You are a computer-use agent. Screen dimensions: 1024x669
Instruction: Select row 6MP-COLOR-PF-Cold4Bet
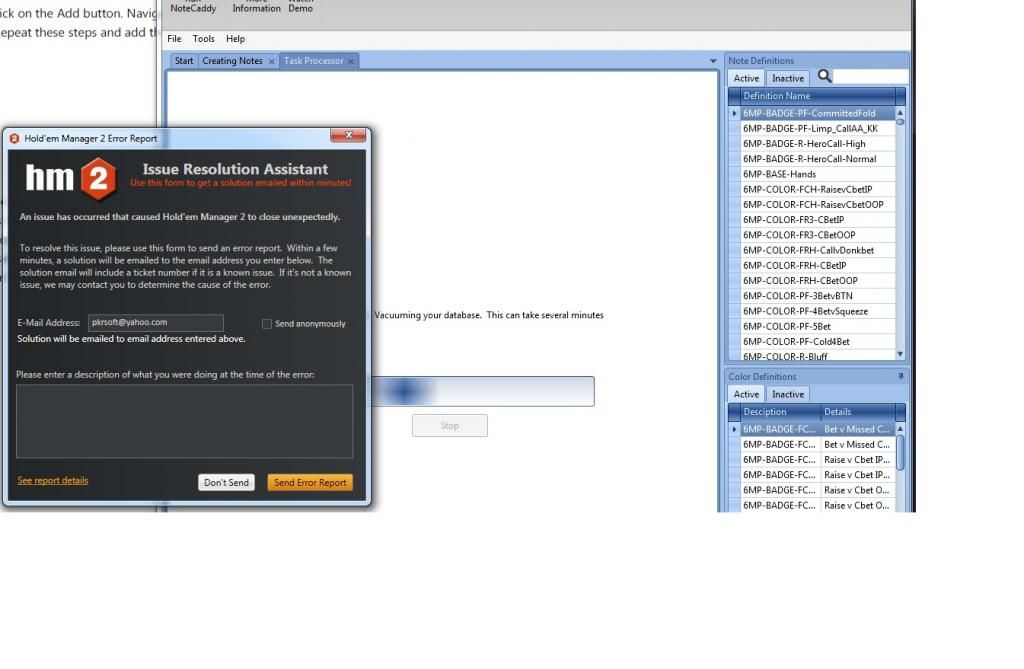point(818,342)
